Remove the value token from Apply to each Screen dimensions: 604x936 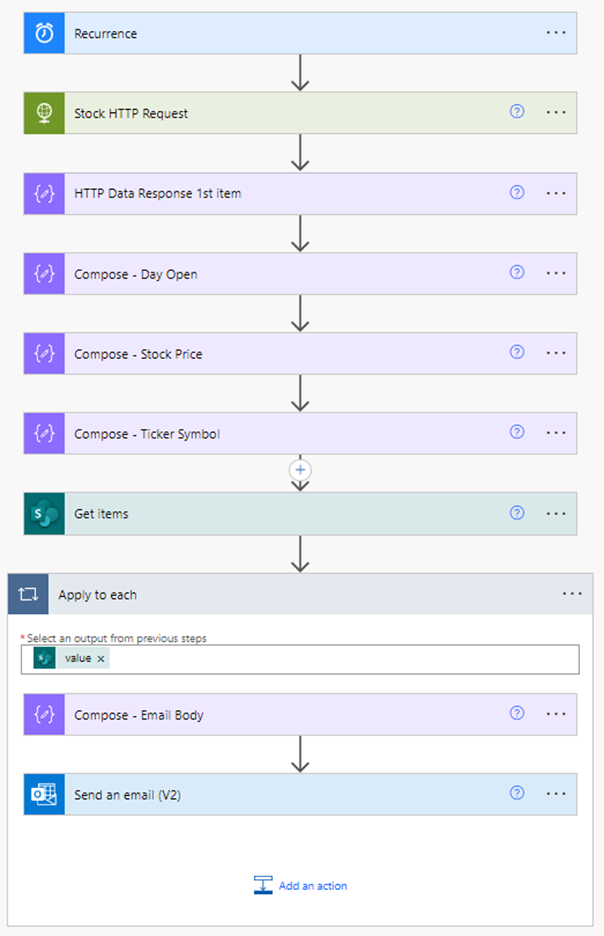[99, 659]
